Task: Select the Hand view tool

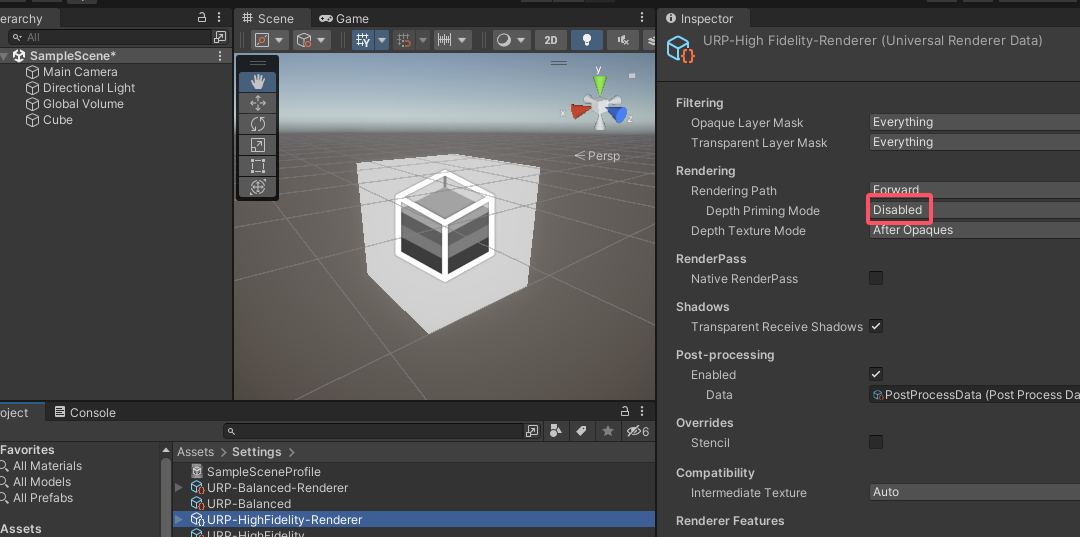Action: coord(257,82)
